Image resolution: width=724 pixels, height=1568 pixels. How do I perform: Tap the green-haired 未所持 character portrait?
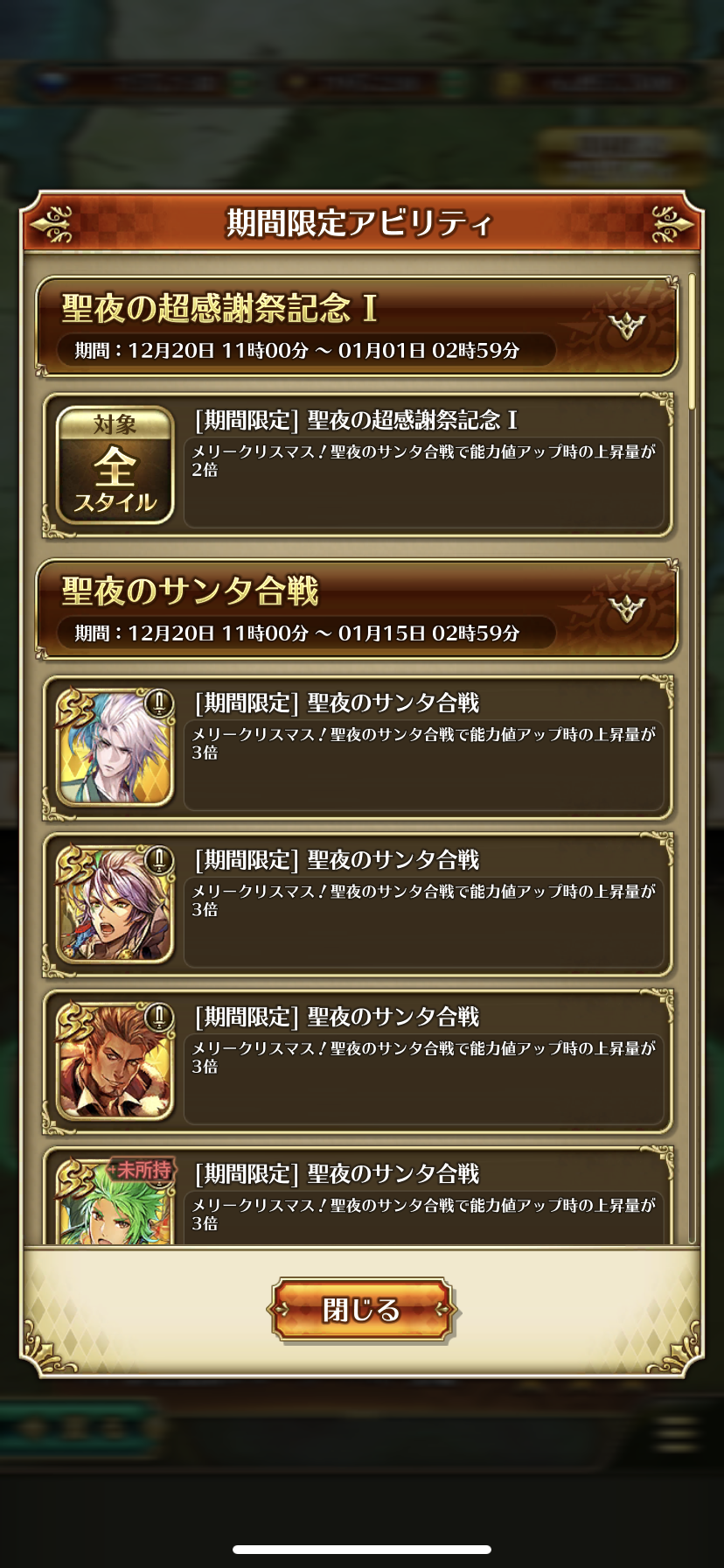[x=115, y=1200]
